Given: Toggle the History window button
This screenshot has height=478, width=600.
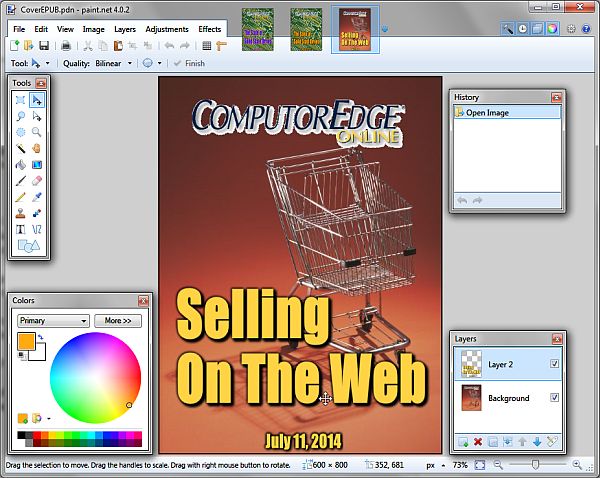Looking at the screenshot, I should pyautogui.click(x=522, y=29).
